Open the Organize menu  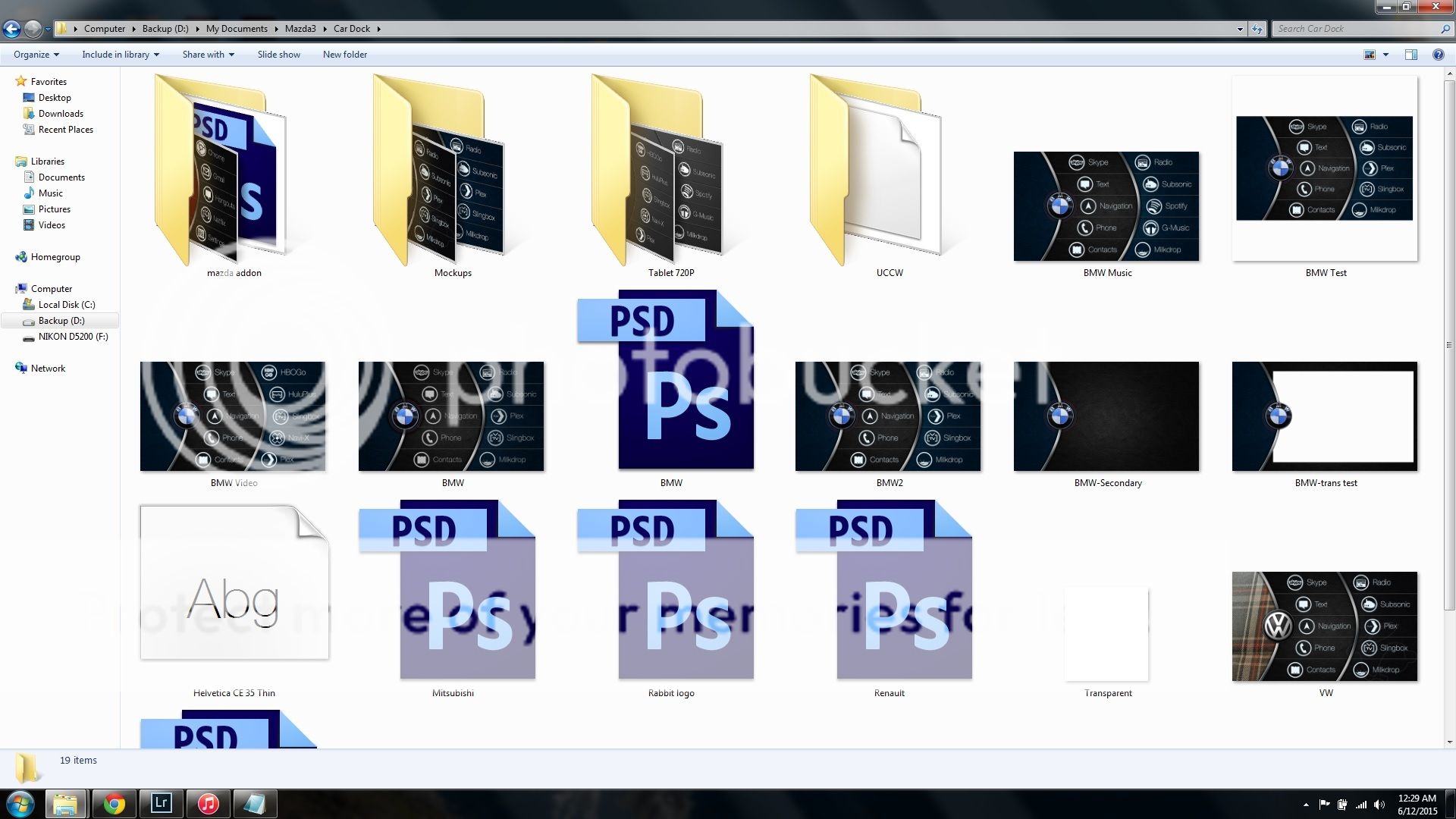[x=36, y=55]
